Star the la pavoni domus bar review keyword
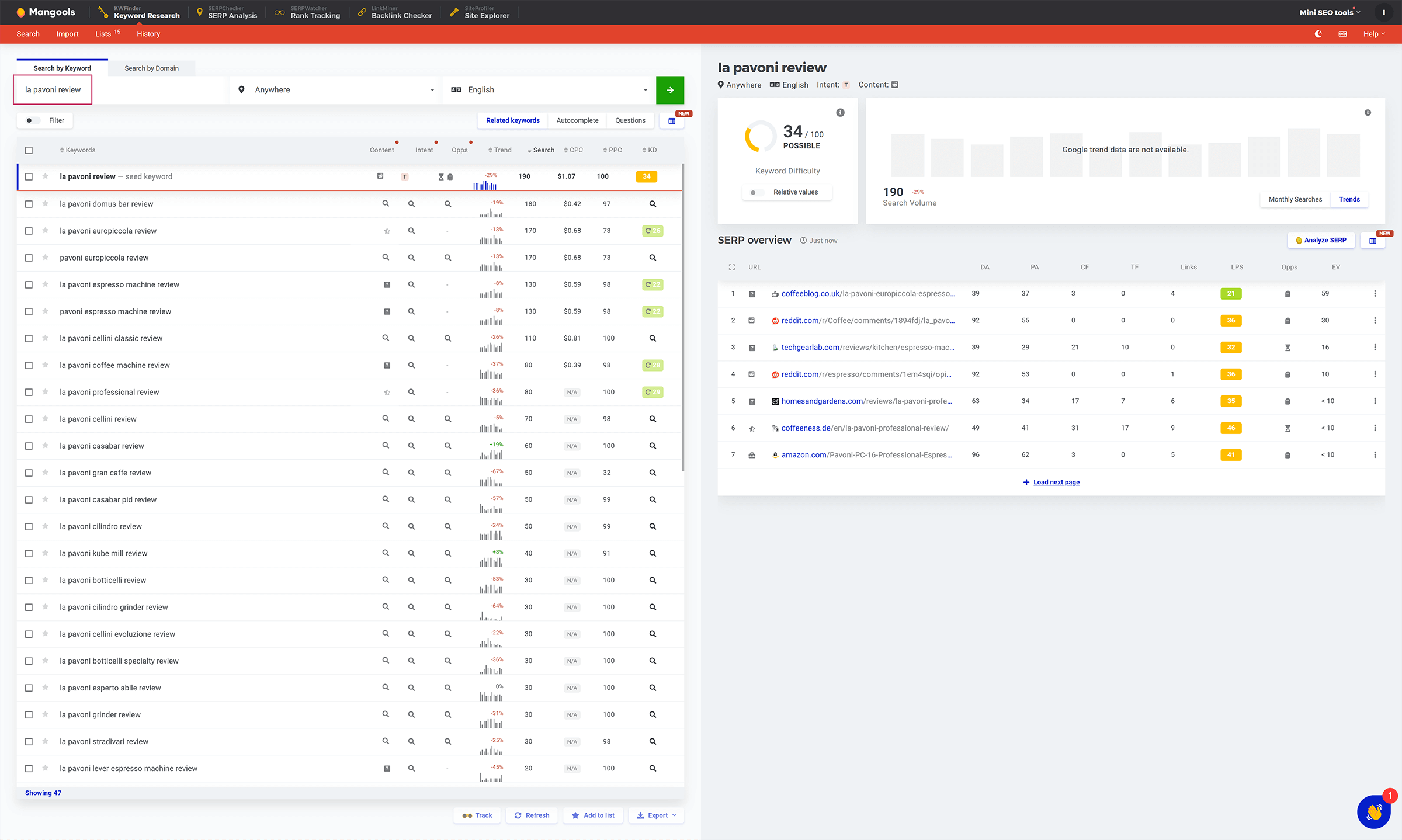Screen dimensions: 1402x840 (45, 204)
